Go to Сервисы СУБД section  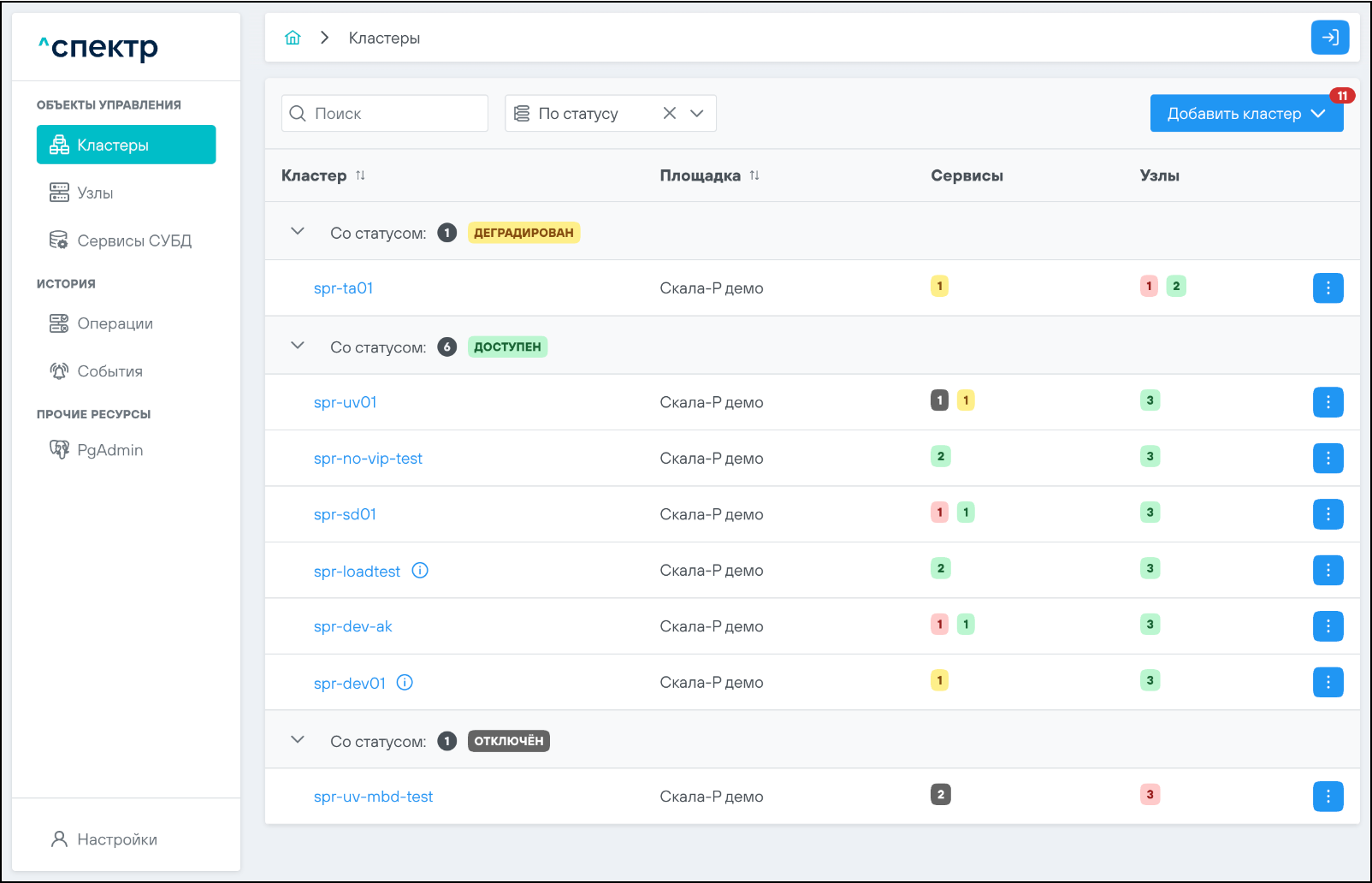[x=133, y=241]
